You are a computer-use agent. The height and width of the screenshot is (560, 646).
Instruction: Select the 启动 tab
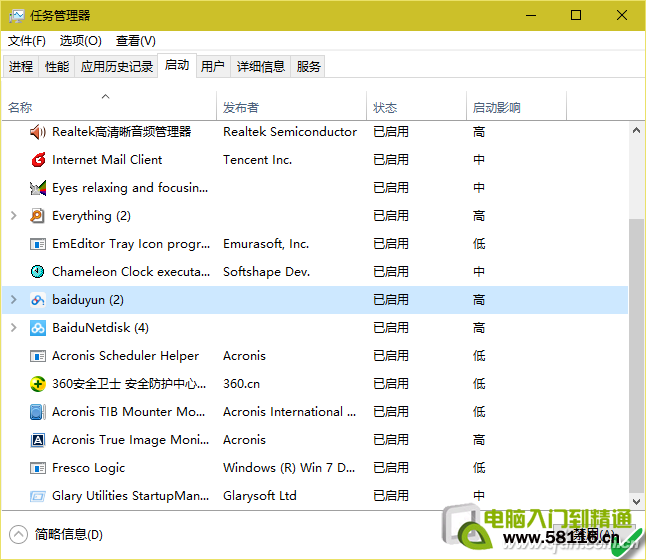[x=177, y=65]
